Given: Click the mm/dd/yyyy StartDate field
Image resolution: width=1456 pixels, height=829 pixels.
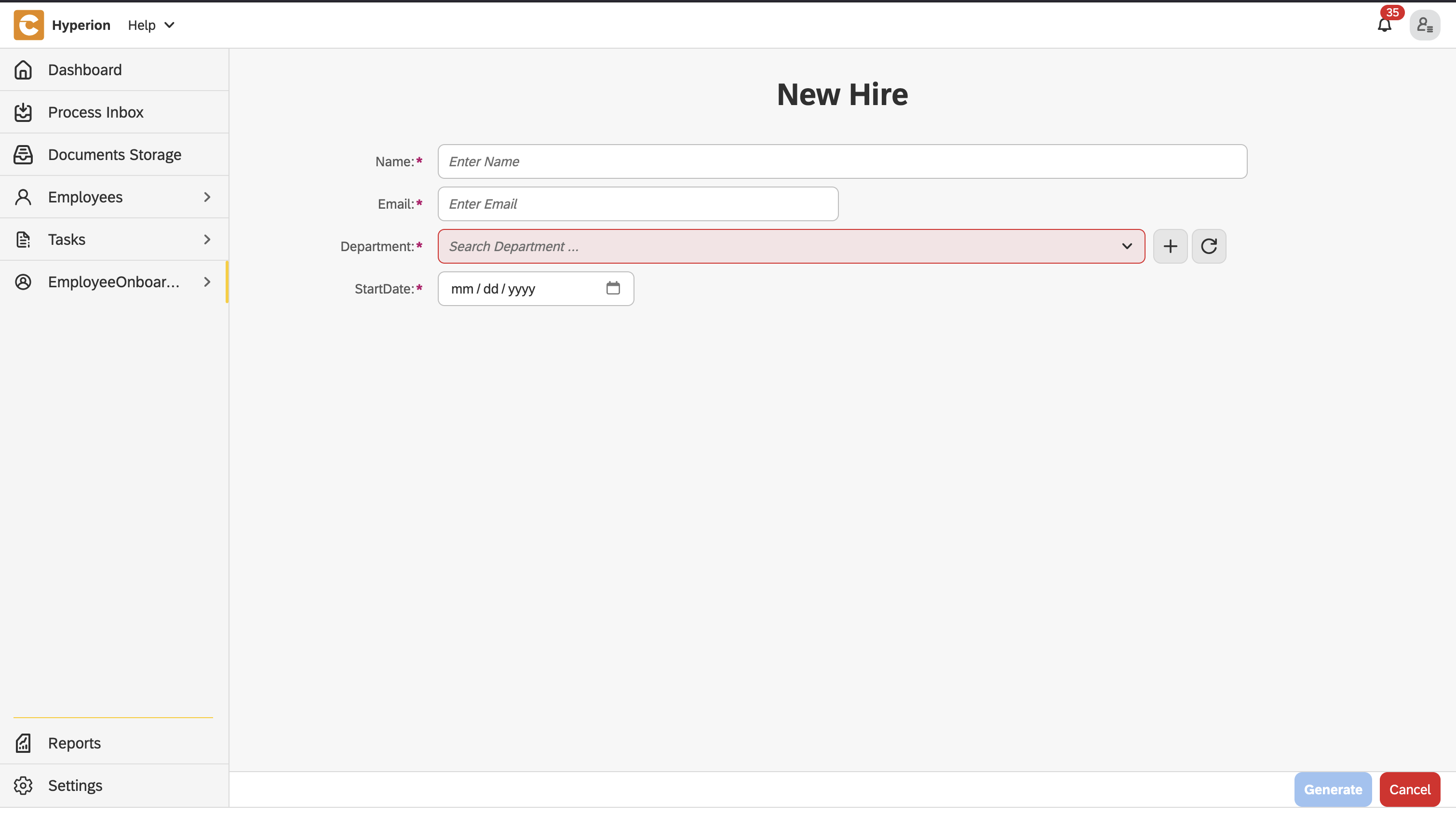Looking at the screenshot, I should coord(535,289).
